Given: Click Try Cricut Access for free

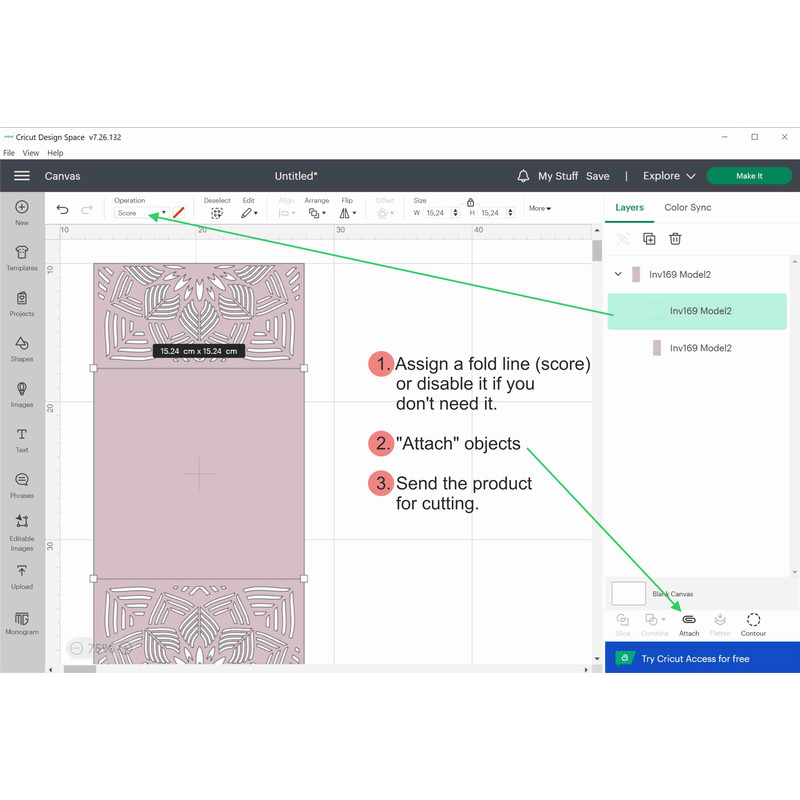Looking at the screenshot, I should coord(694,659).
